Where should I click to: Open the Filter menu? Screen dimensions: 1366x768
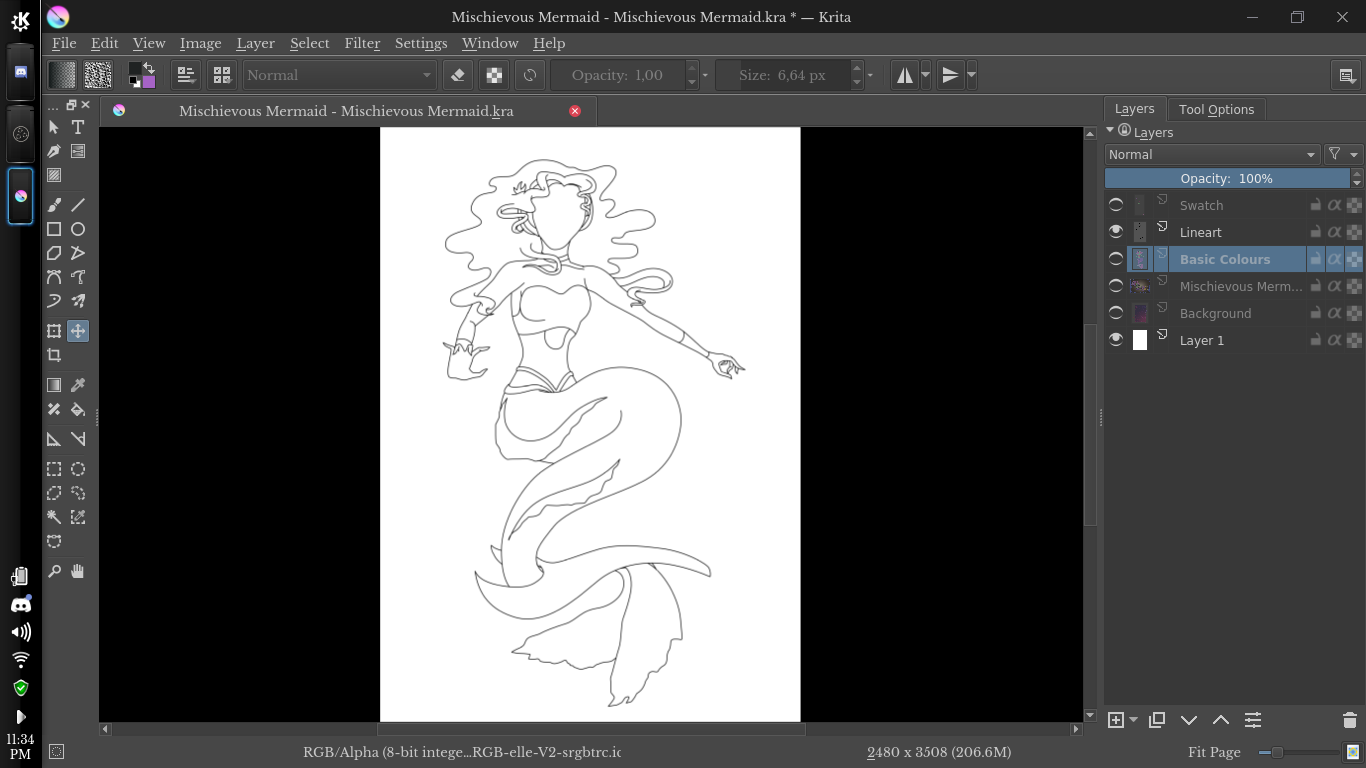tap(361, 43)
